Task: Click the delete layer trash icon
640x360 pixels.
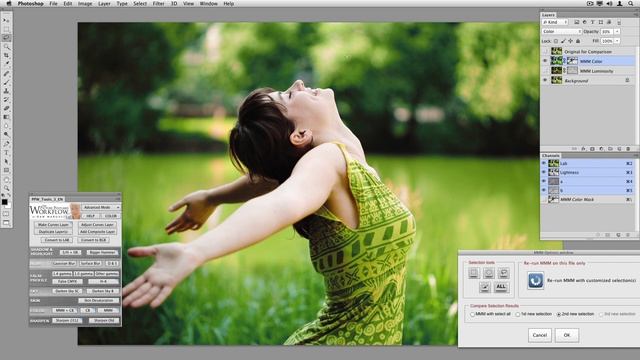Action: coord(628,149)
